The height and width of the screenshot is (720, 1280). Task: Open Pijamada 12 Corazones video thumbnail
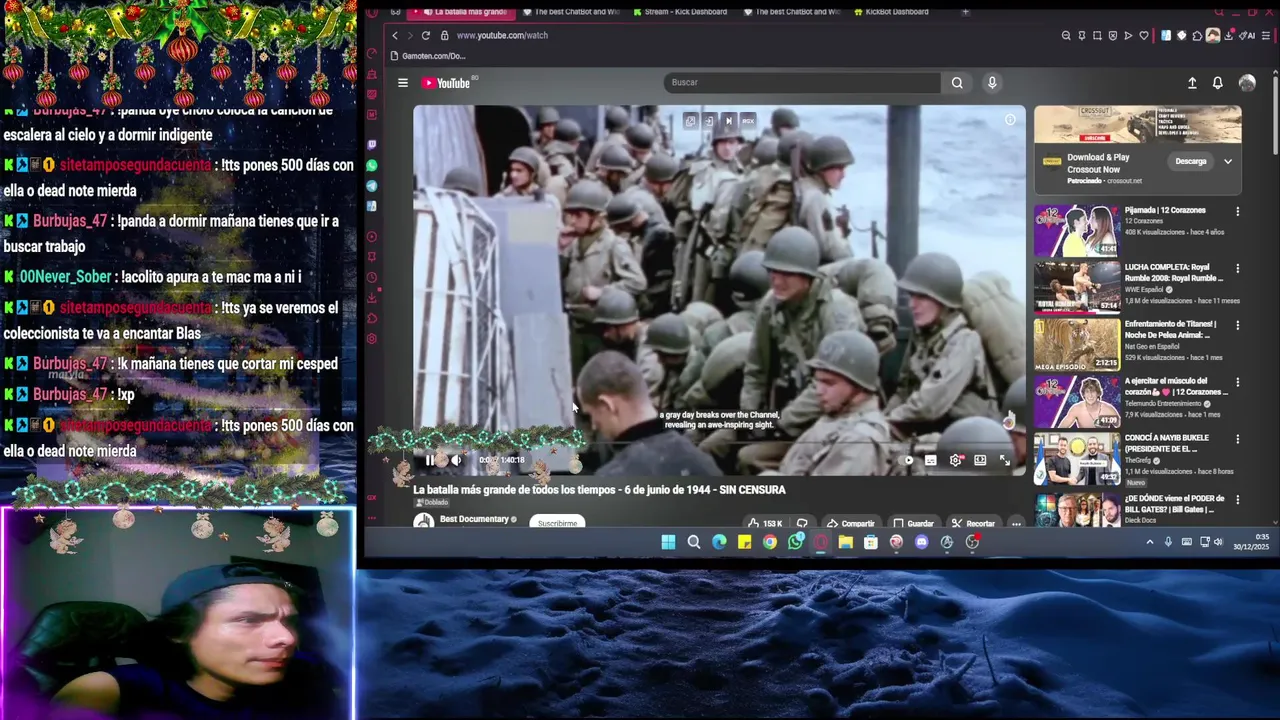1077,231
